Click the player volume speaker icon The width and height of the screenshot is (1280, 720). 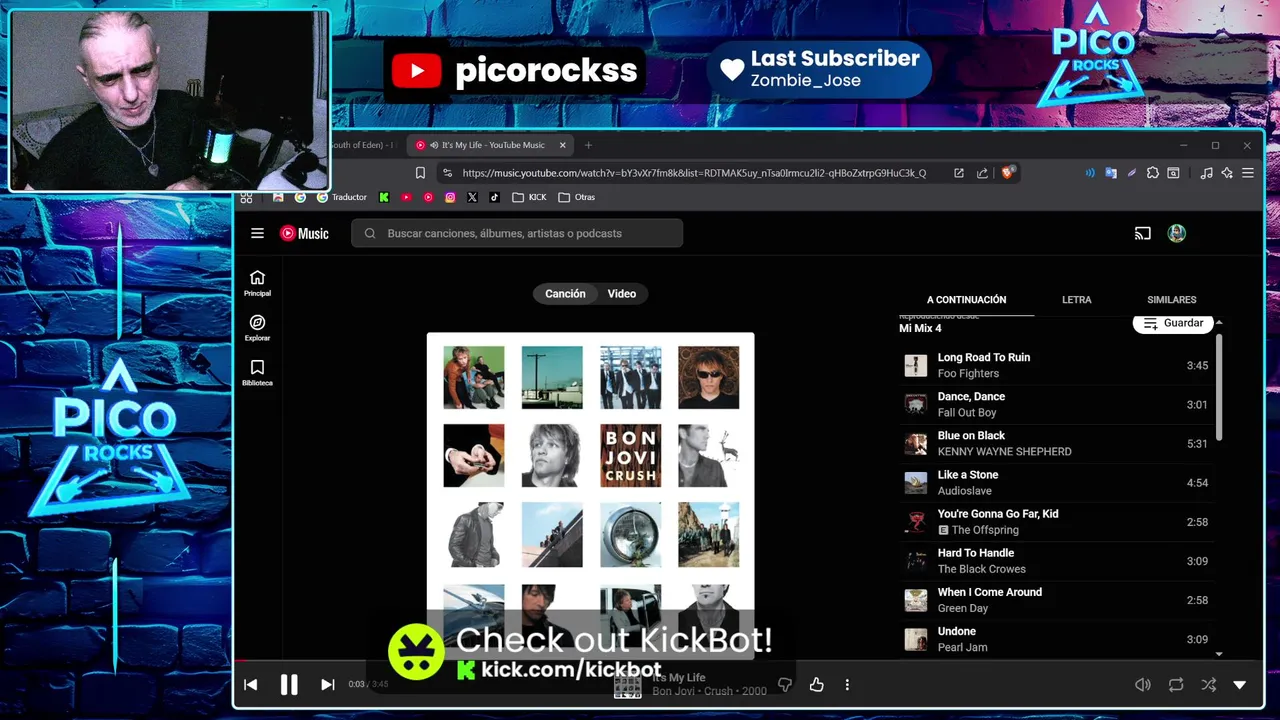tap(1142, 685)
